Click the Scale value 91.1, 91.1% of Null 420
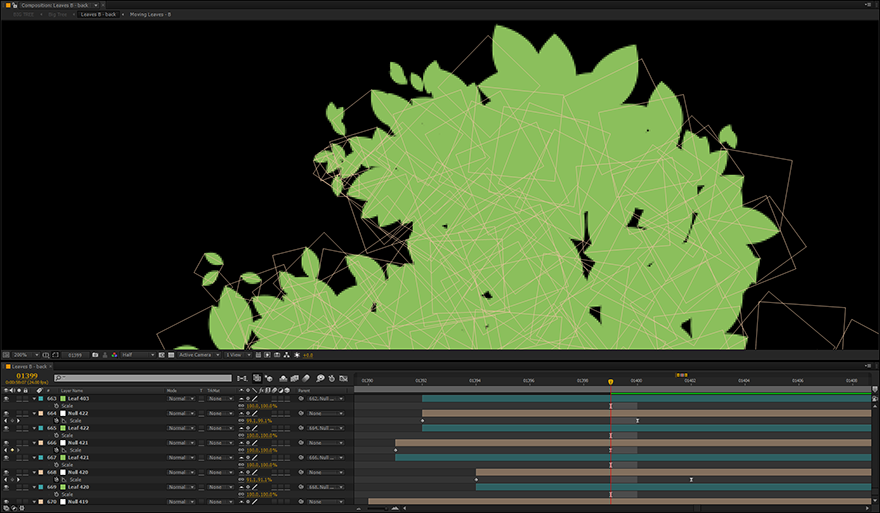Screen dimensions: 880x513 pos(259,480)
